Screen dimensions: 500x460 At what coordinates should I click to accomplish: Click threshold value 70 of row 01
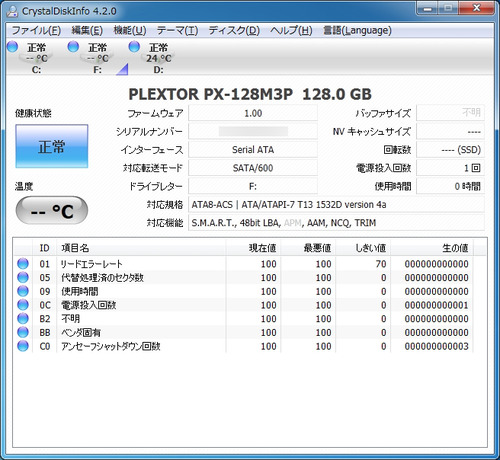point(381,264)
